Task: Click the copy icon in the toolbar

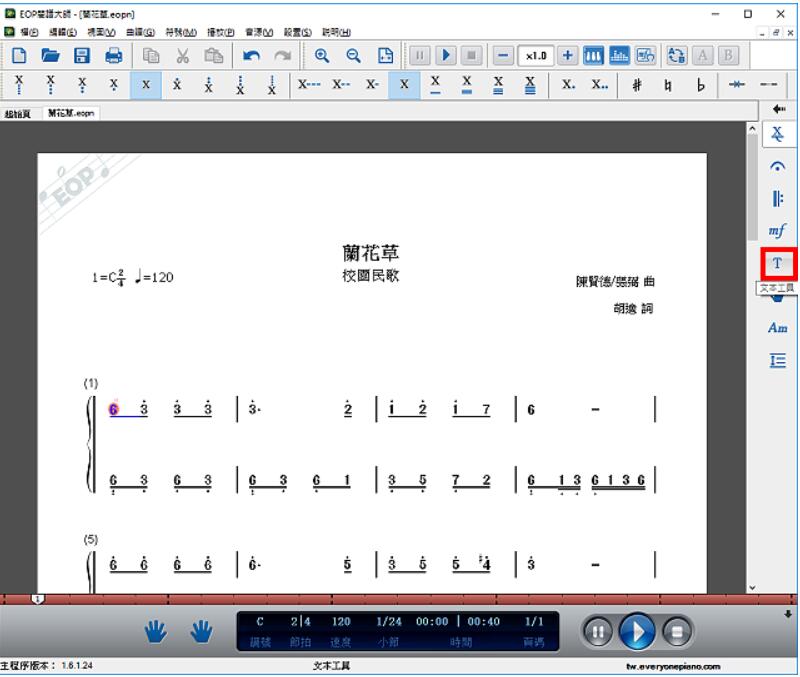Action: pos(151,55)
